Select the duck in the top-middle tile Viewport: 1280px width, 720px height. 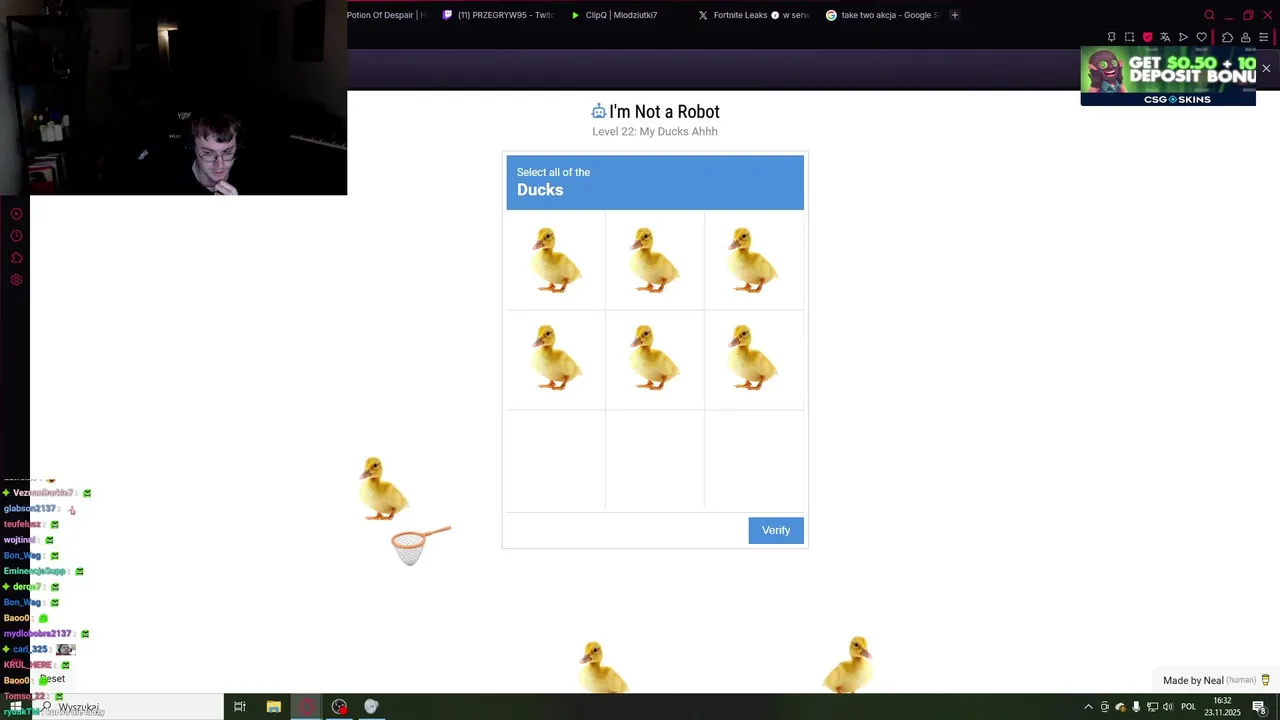tap(654, 260)
